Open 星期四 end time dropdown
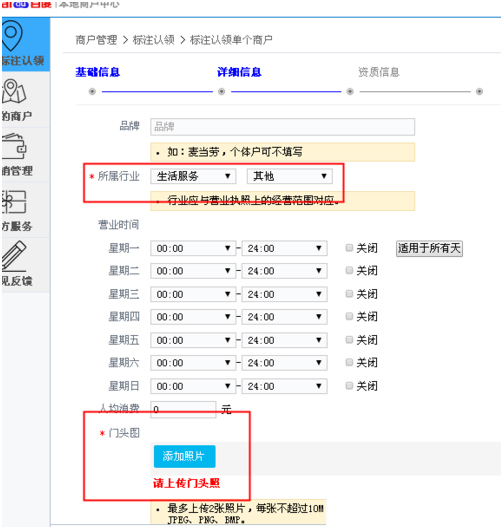Viewport: 504px width, 527px height. tap(284, 317)
